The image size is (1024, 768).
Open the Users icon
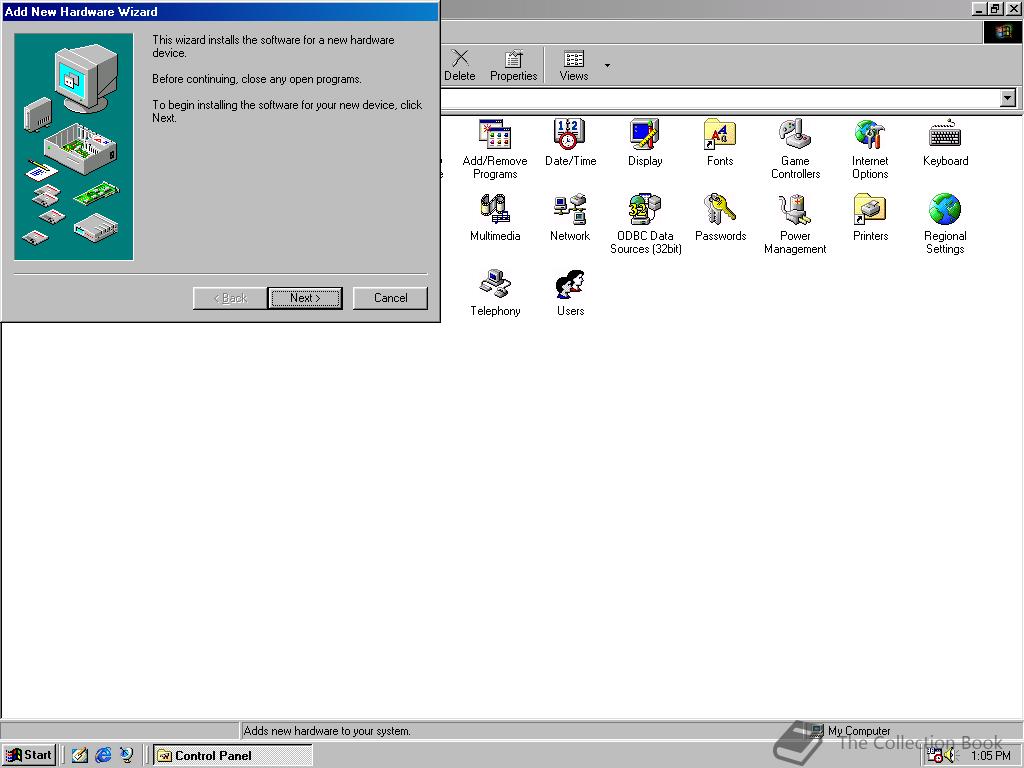(x=570, y=293)
